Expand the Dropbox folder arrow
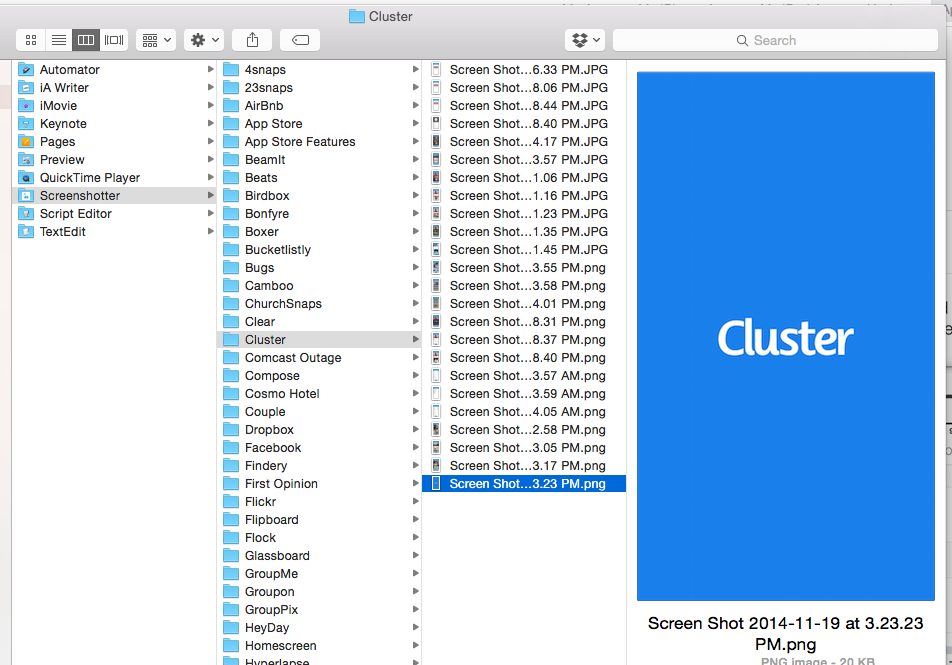 click(415, 429)
